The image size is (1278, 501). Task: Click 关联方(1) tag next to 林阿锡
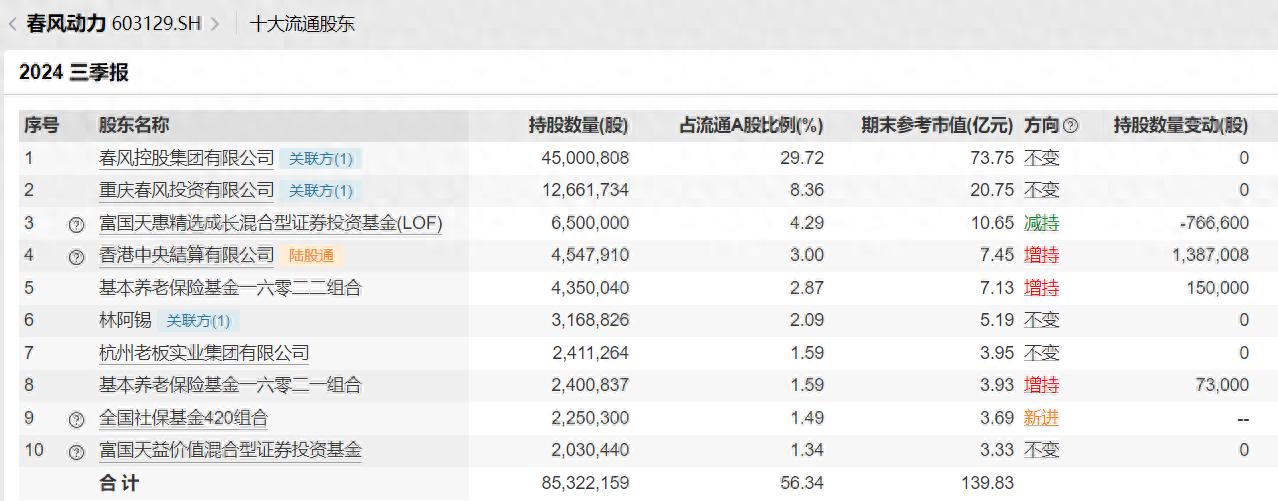[x=198, y=321]
